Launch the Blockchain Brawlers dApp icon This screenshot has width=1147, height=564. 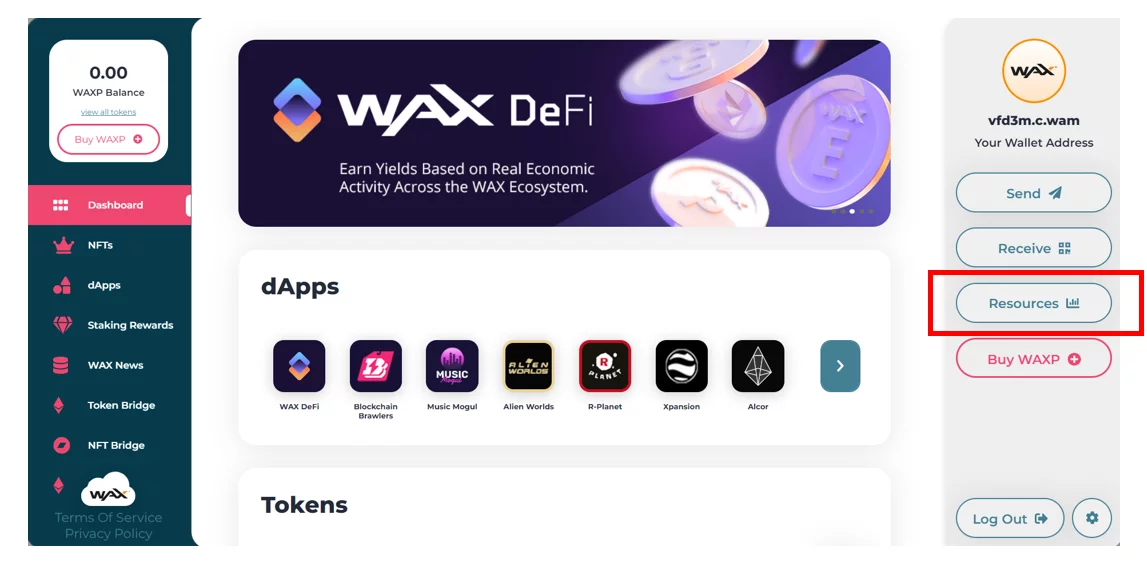375,366
